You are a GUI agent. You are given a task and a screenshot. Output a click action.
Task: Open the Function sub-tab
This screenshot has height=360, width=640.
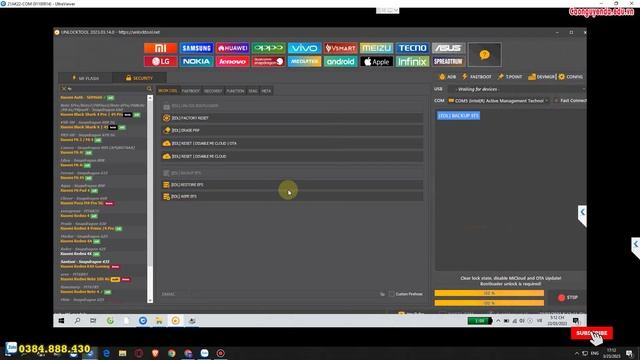[x=235, y=91]
